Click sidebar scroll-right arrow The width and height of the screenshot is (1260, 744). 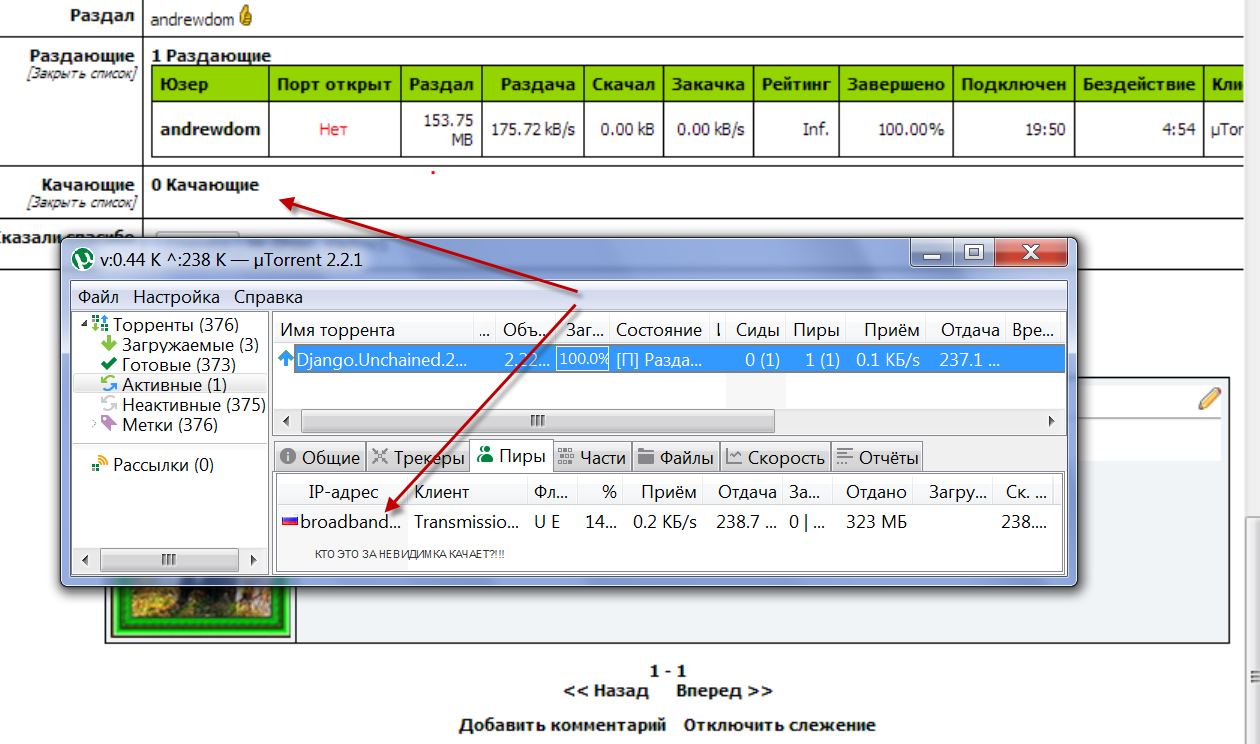pyautogui.click(x=254, y=558)
